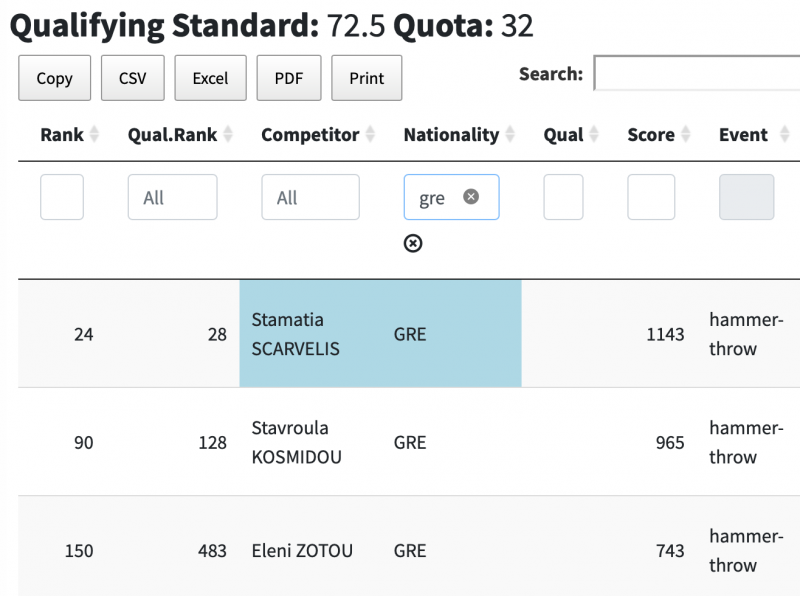The height and width of the screenshot is (596, 800).
Task: Export the table as CSV
Action: tap(132, 78)
